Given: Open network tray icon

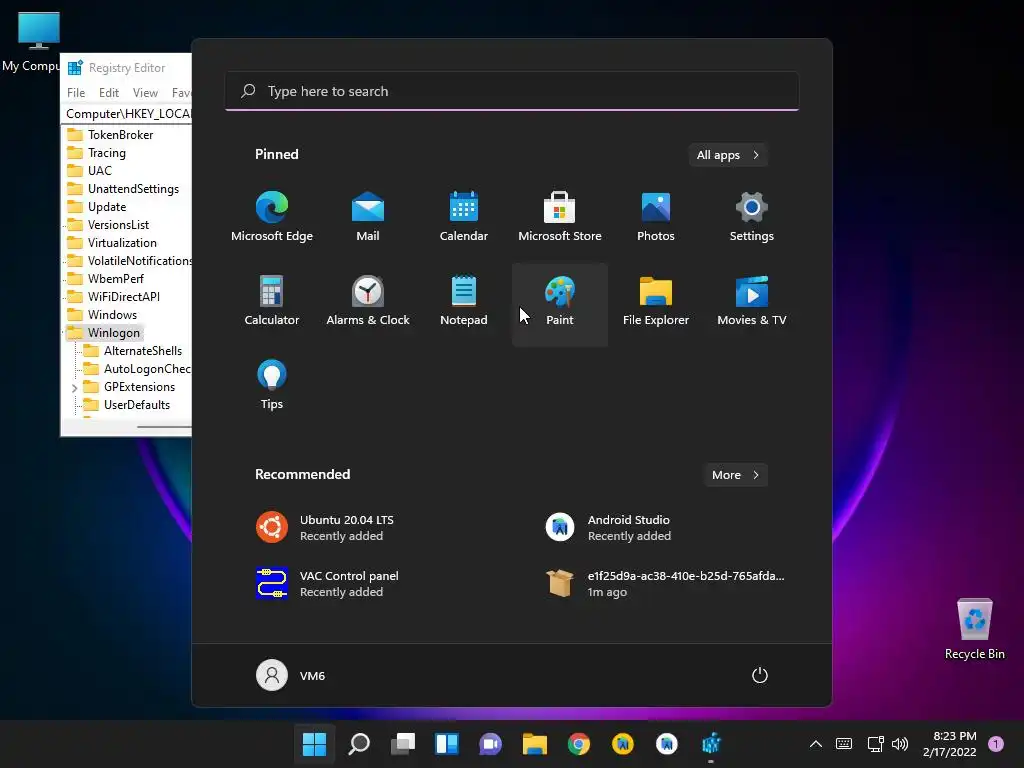Looking at the screenshot, I should click(875, 744).
